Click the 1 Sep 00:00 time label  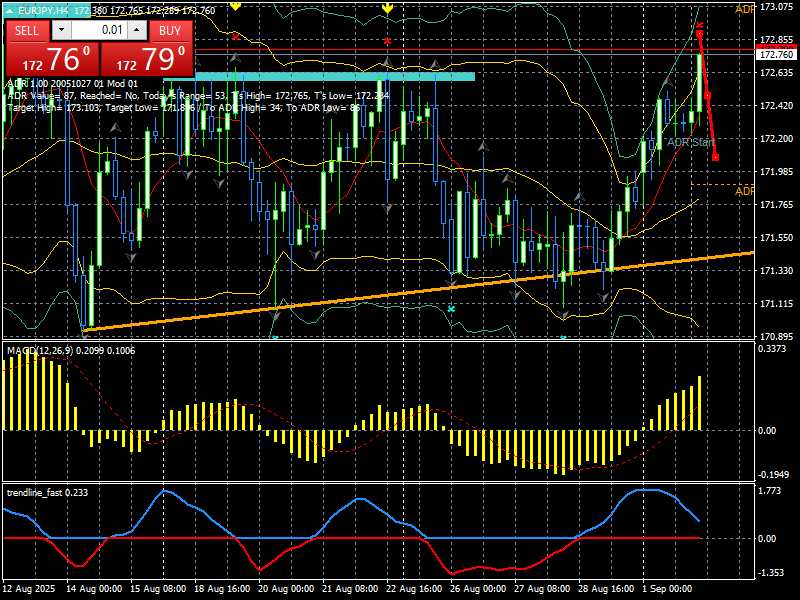coord(667,588)
